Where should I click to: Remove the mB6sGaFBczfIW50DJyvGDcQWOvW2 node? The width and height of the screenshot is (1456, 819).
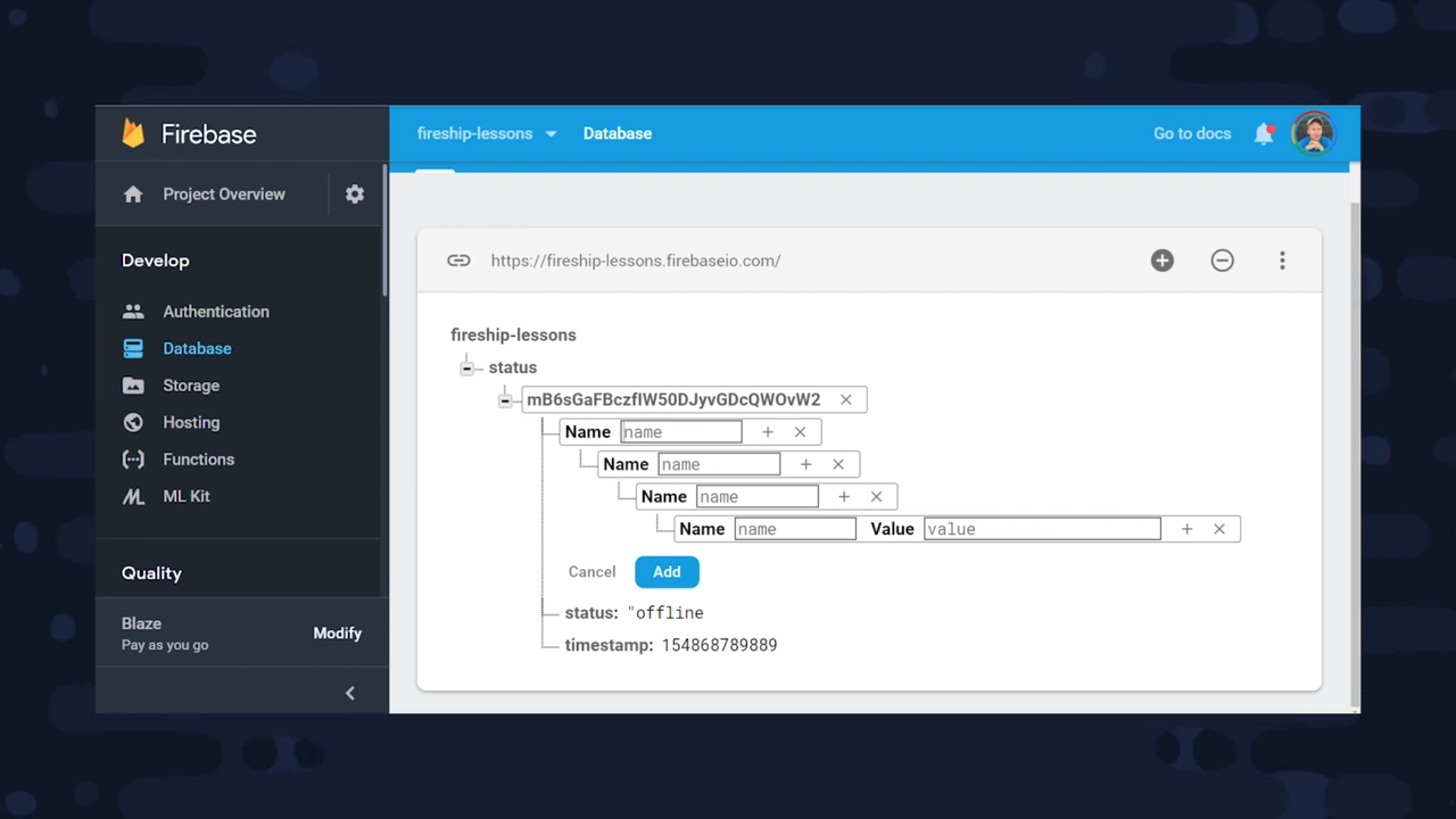click(846, 400)
